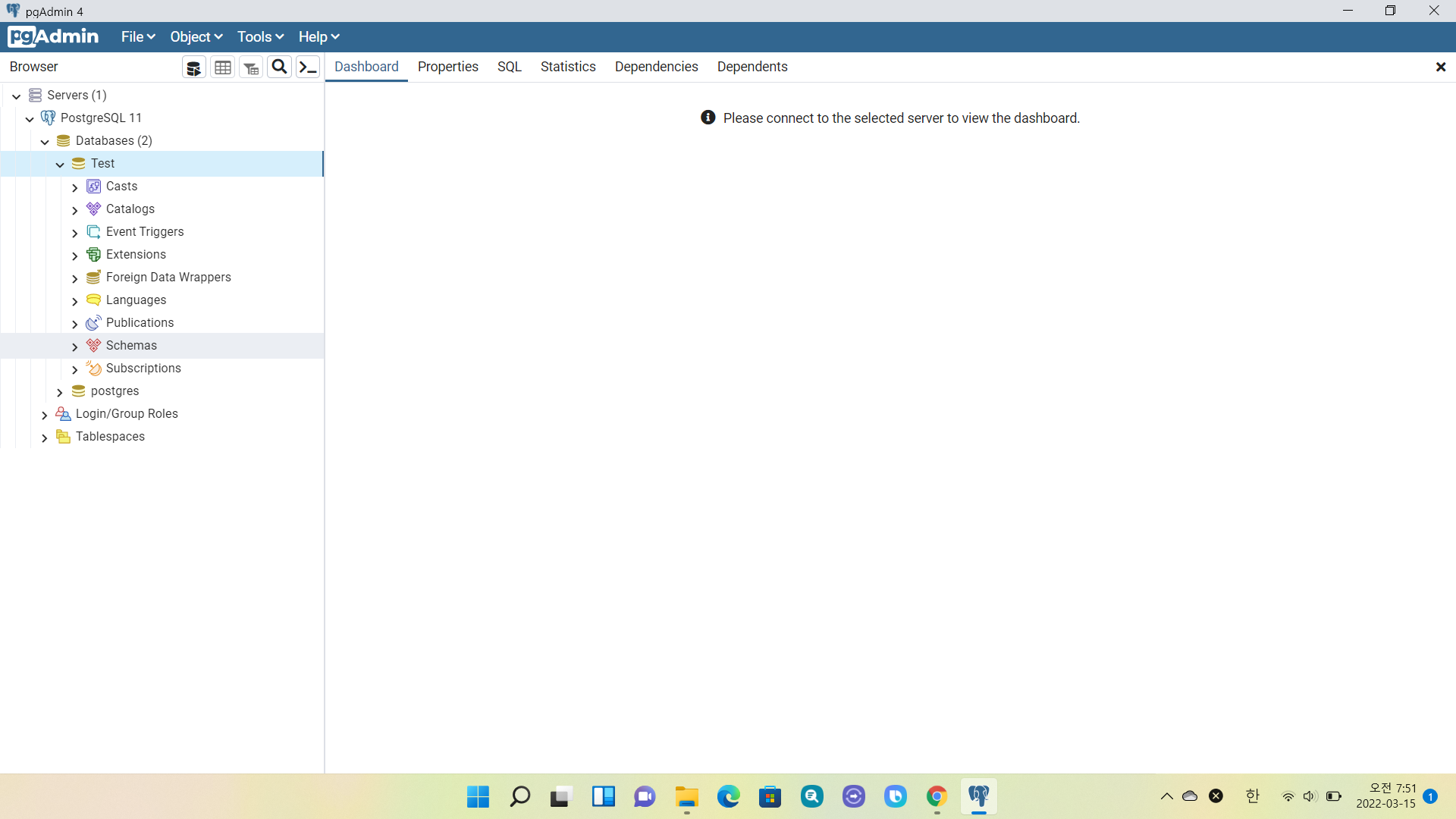
Task: Switch to the Statistics tab
Action: [x=567, y=67]
